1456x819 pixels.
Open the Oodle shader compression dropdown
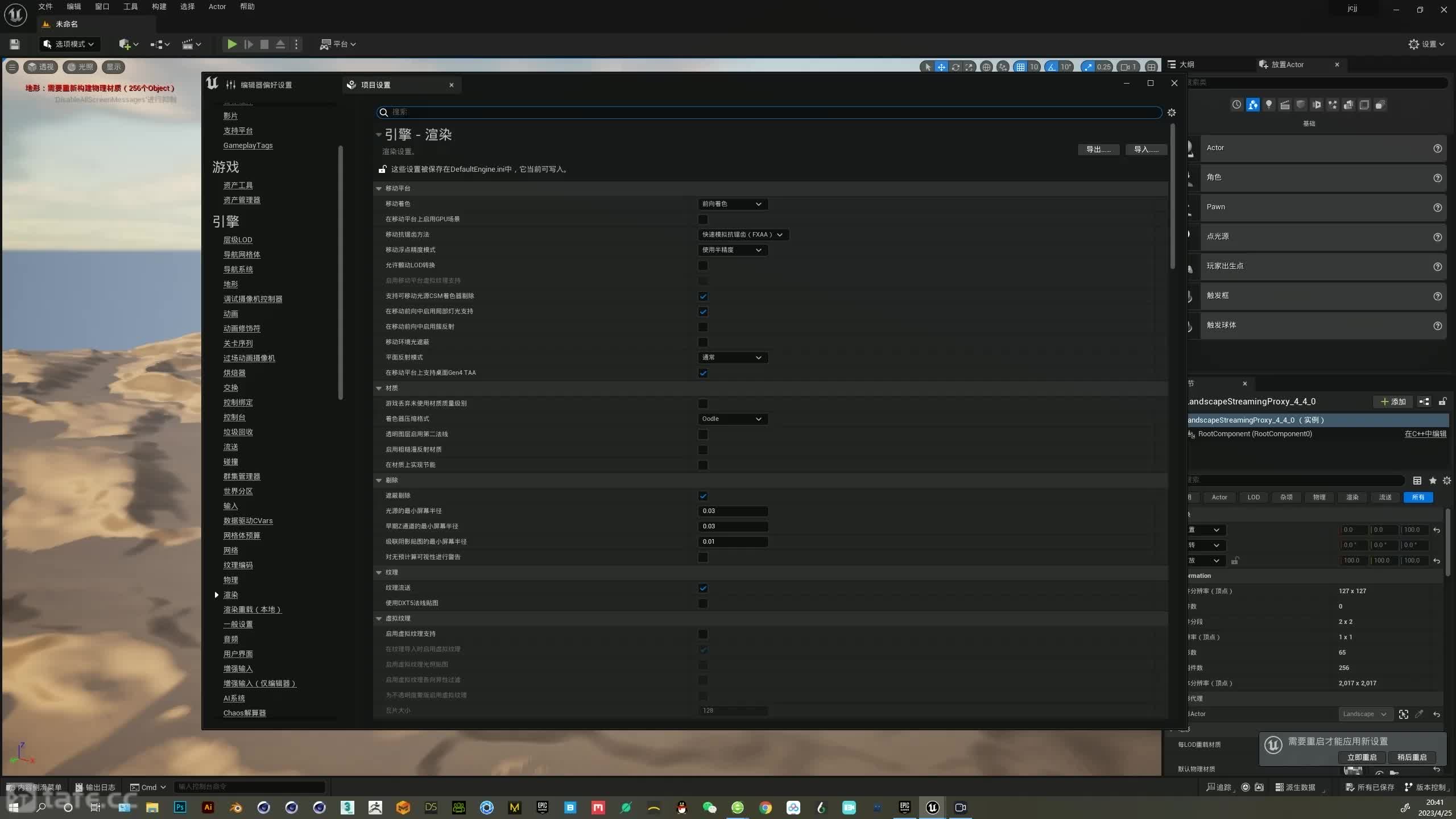click(733, 419)
